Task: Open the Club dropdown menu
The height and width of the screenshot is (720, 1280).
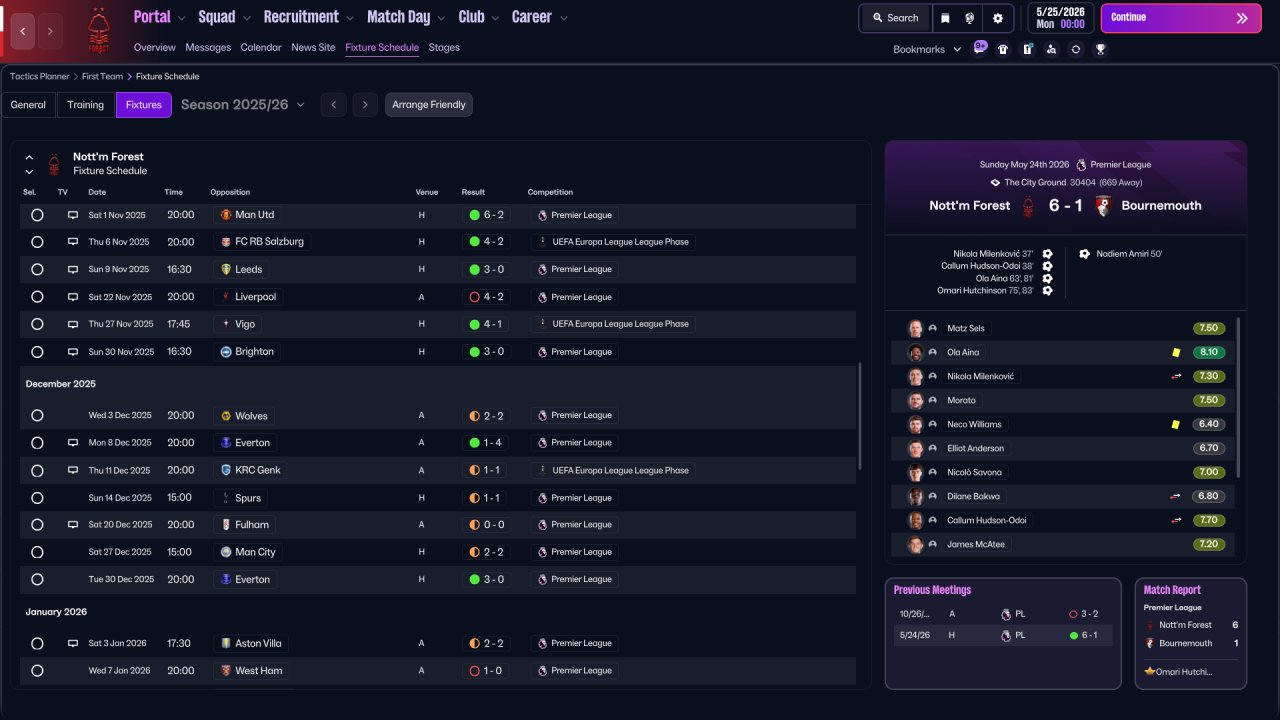Action: 479,17
